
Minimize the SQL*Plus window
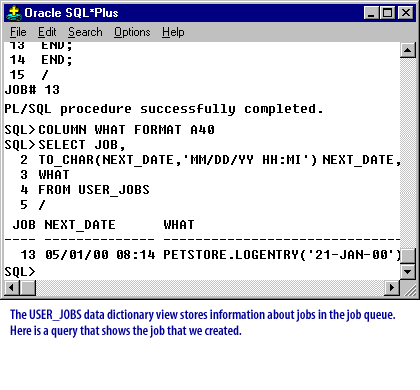coord(371,13)
